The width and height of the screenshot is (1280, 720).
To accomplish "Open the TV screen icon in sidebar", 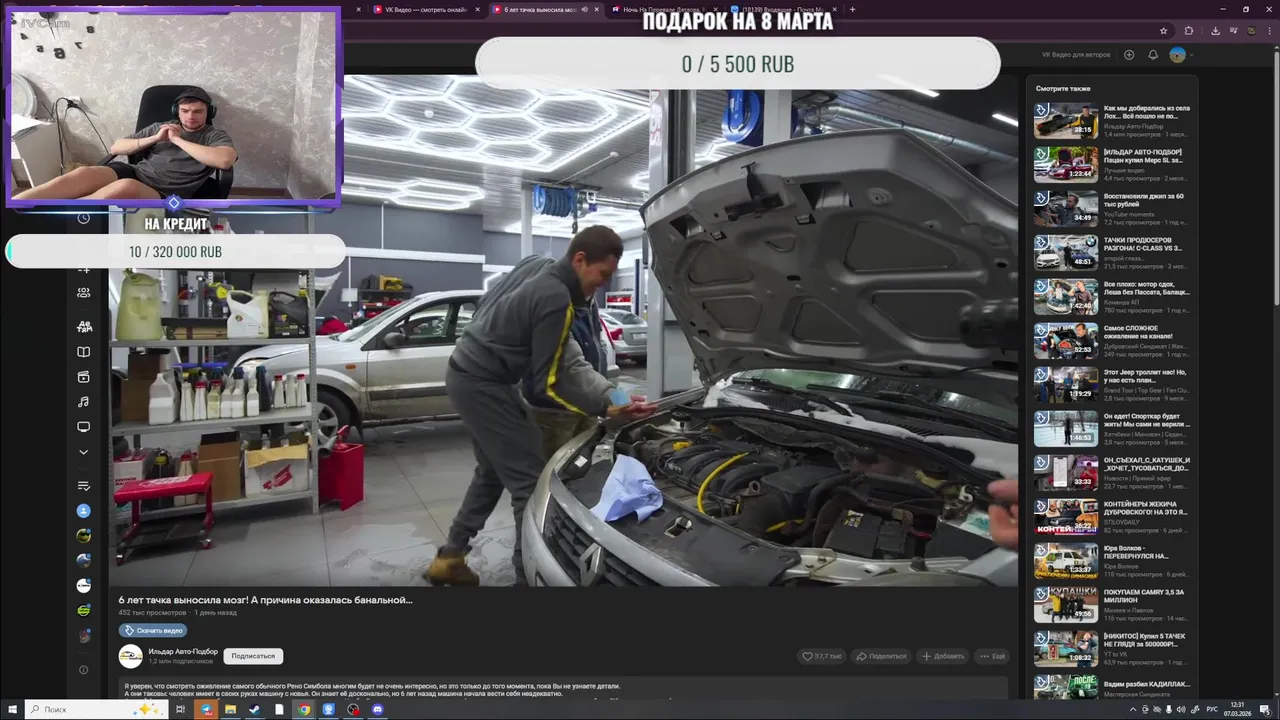I will 84,427.
